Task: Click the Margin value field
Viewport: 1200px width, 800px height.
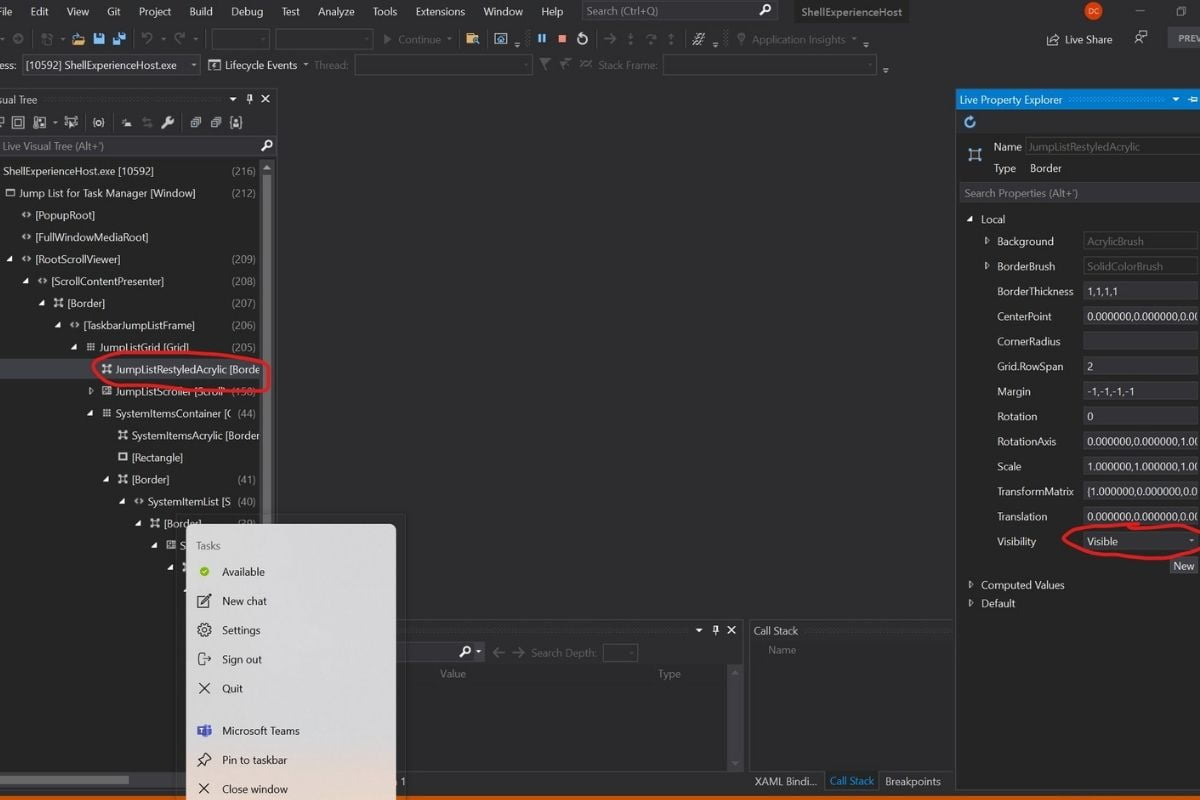Action: [1141, 391]
